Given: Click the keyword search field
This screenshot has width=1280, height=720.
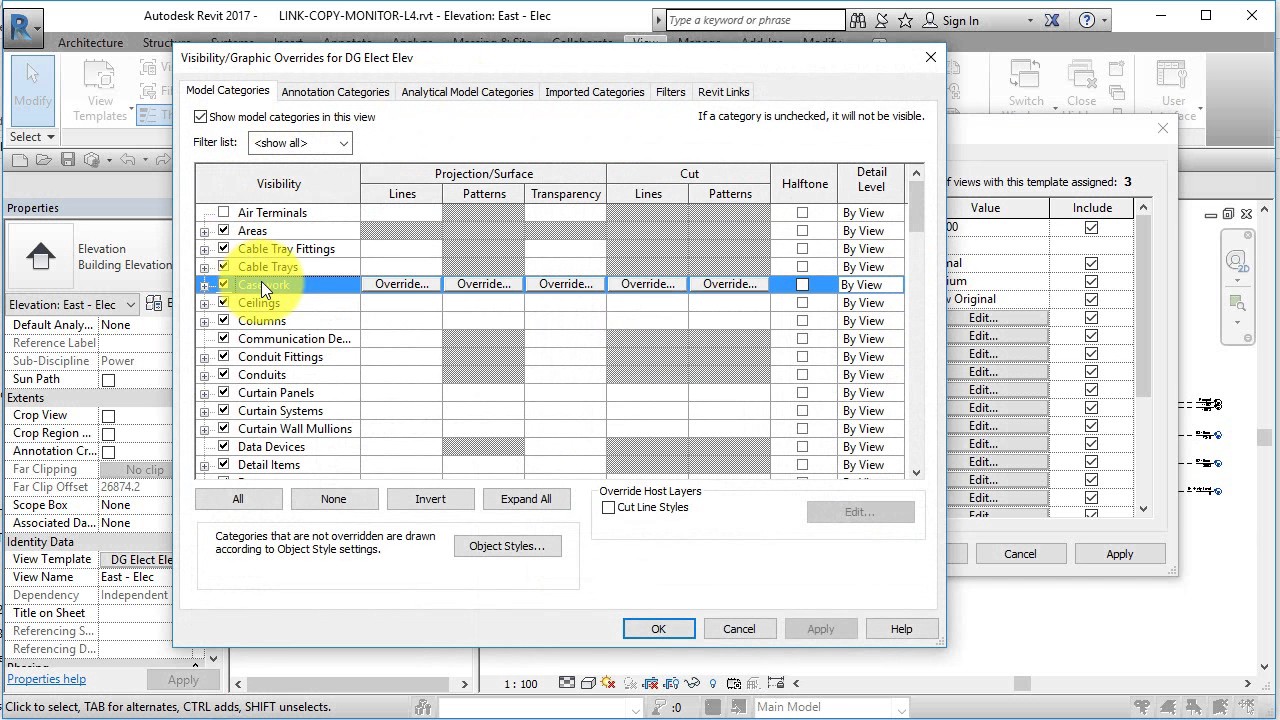Looking at the screenshot, I should tap(753, 20).
